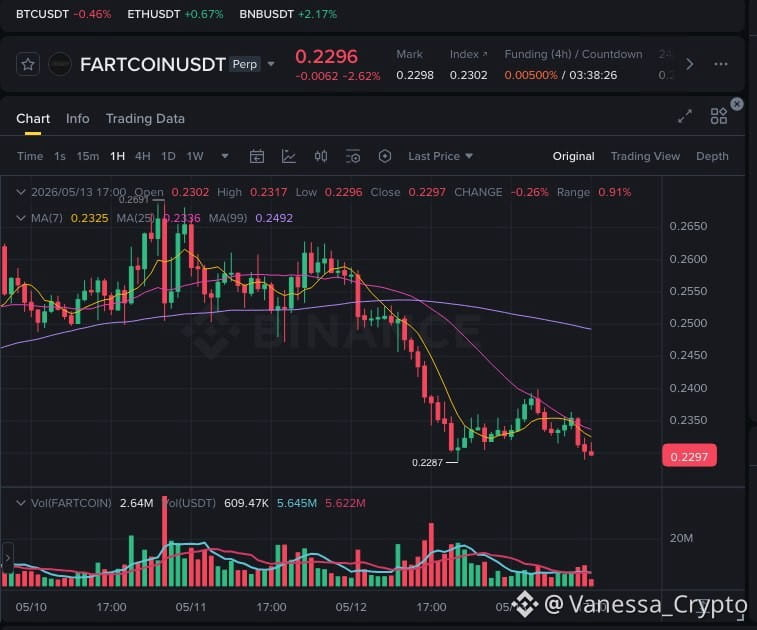Viewport: 757px width, 630px height.
Task: Click the MA(7) 0.2325 legend value
Action: pos(89,218)
